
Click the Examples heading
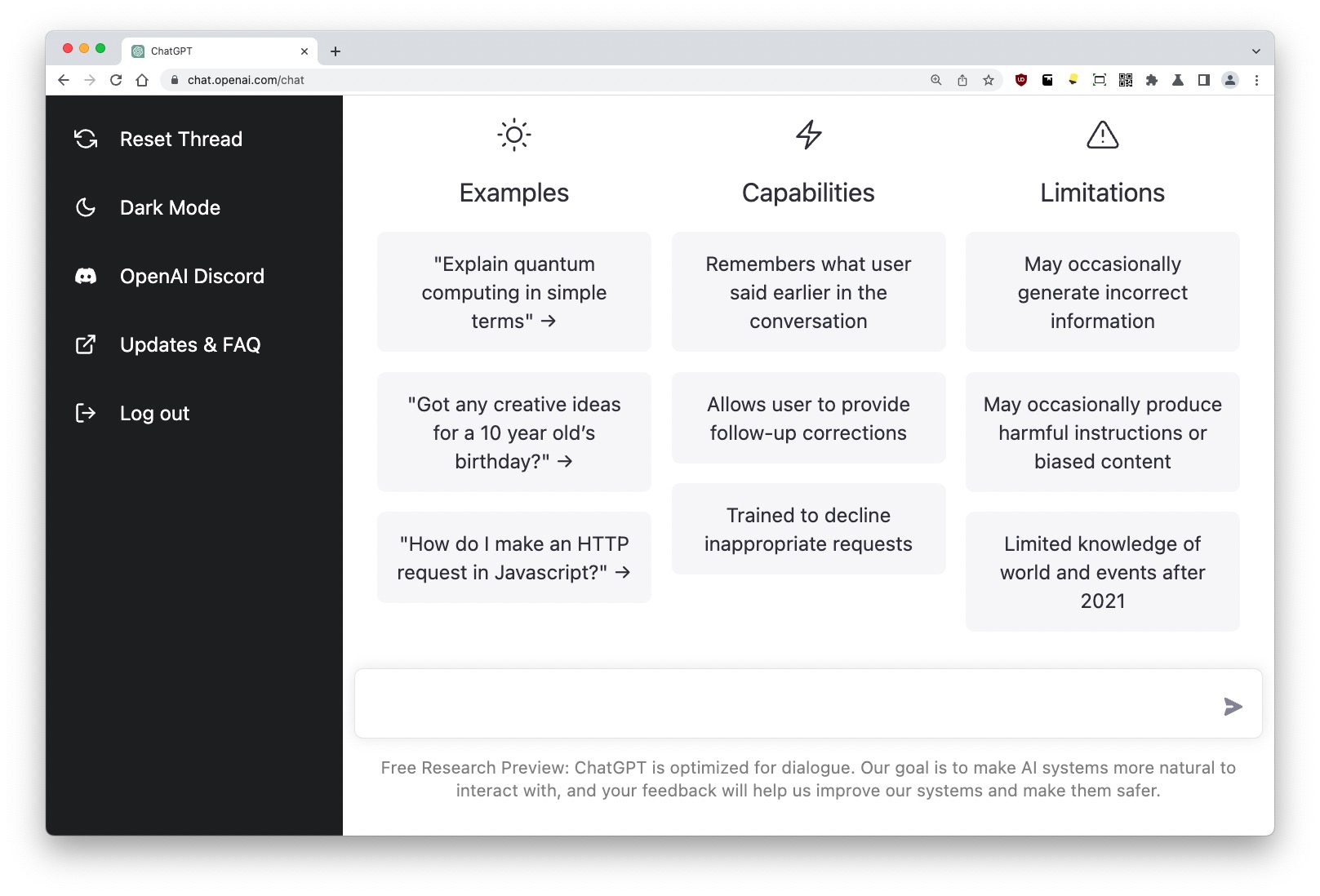tap(514, 193)
